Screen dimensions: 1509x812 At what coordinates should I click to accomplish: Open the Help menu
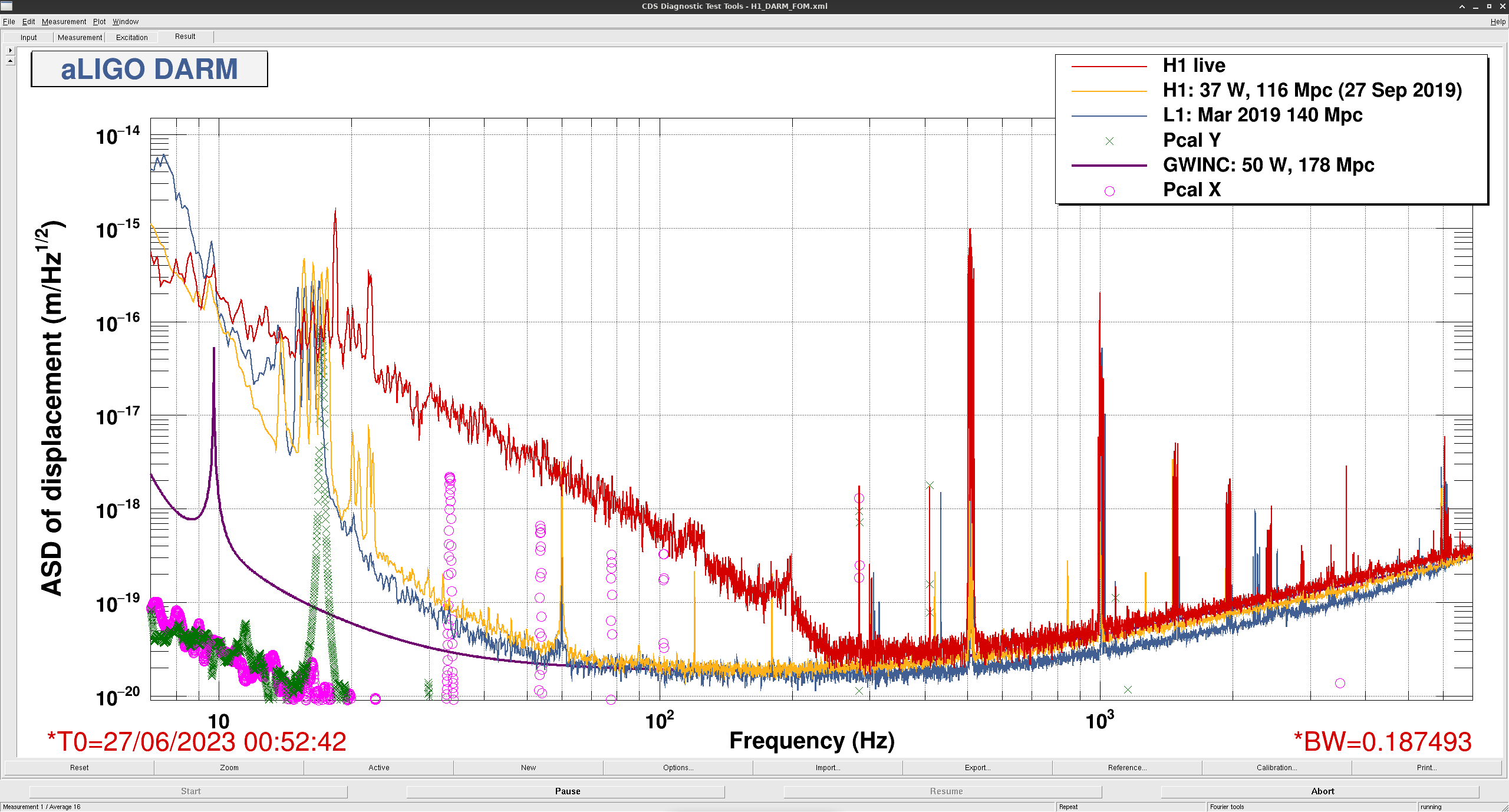(x=1497, y=22)
